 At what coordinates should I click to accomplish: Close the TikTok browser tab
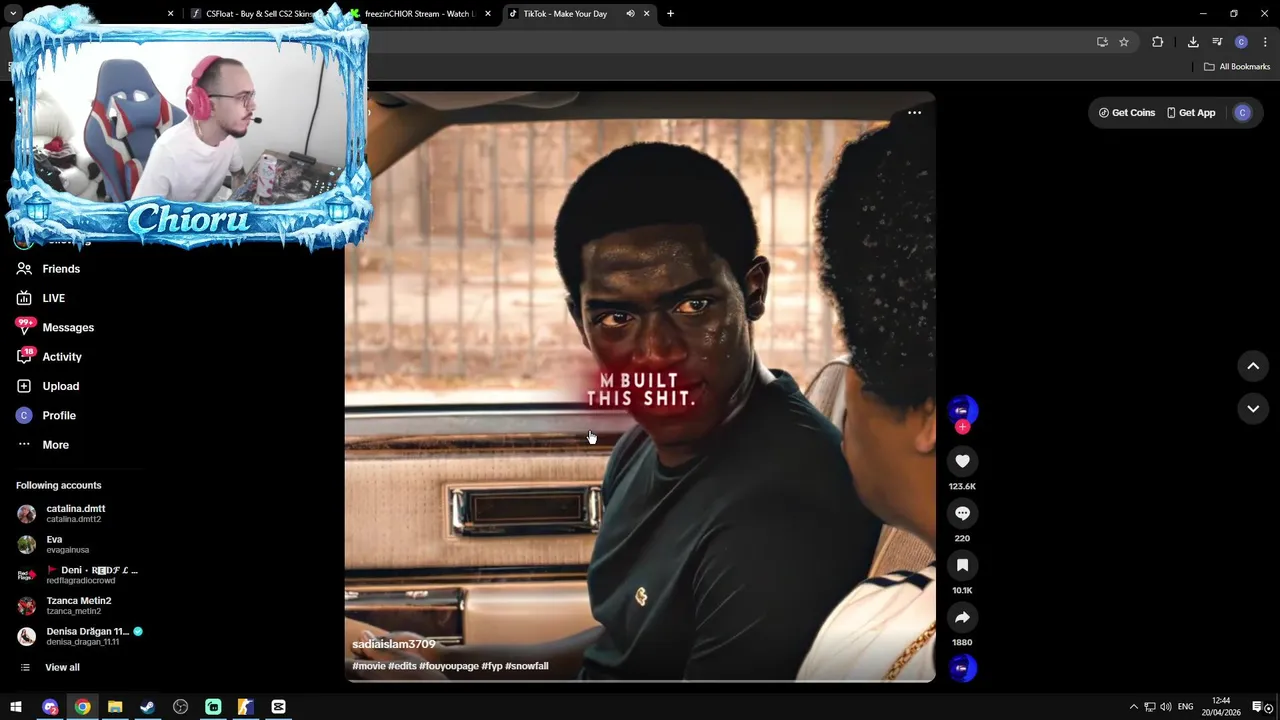pyautogui.click(x=646, y=14)
